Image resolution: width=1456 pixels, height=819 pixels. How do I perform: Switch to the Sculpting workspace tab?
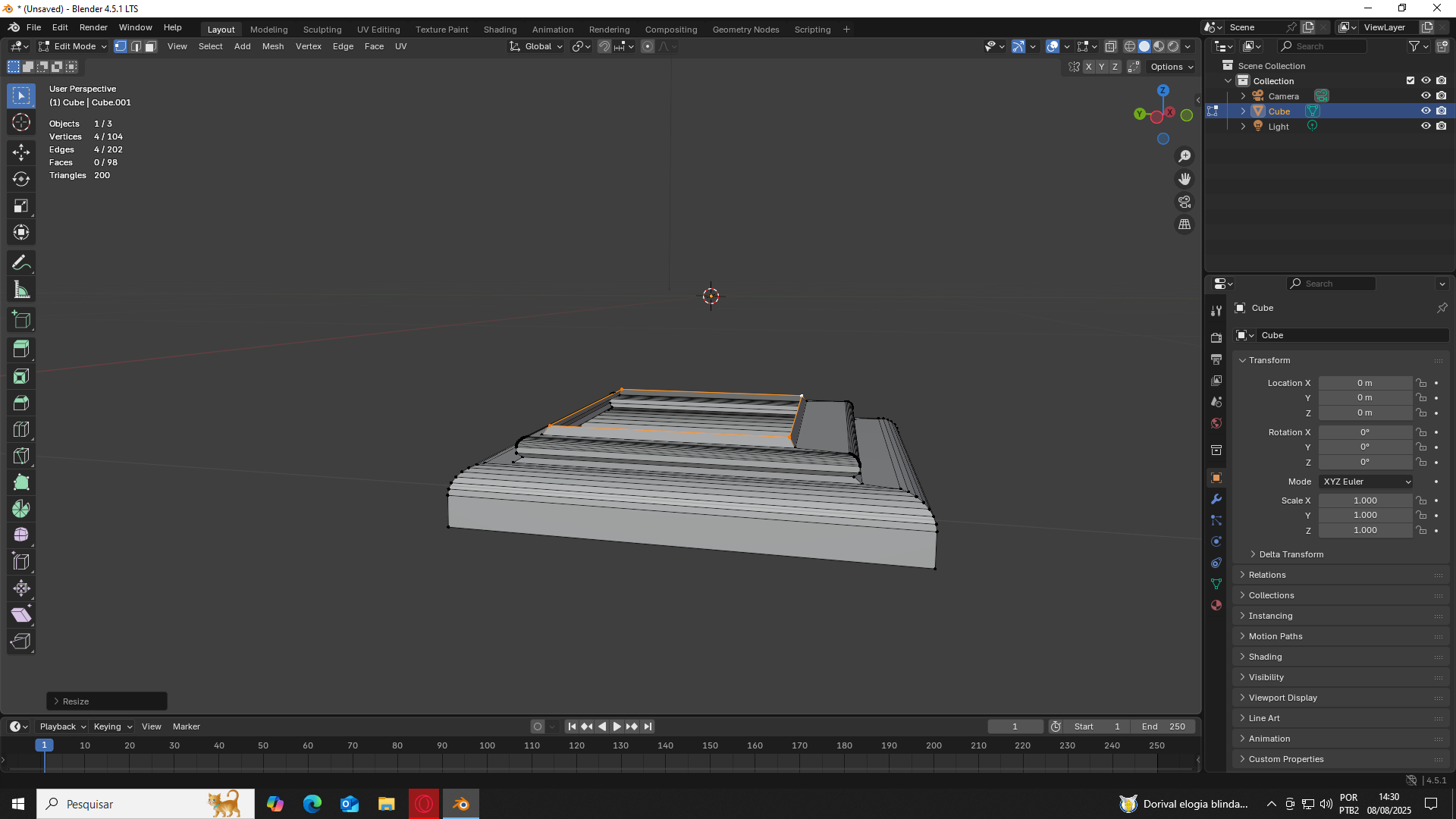pos(322,30)
